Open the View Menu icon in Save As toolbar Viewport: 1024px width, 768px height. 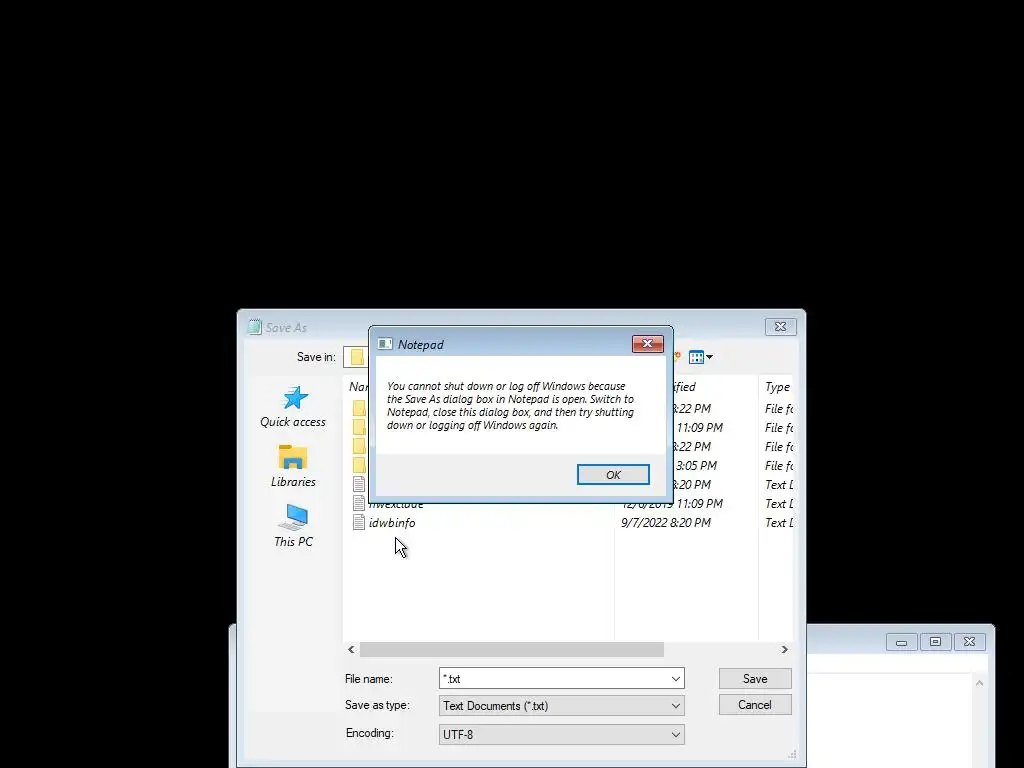click(696, 357)
